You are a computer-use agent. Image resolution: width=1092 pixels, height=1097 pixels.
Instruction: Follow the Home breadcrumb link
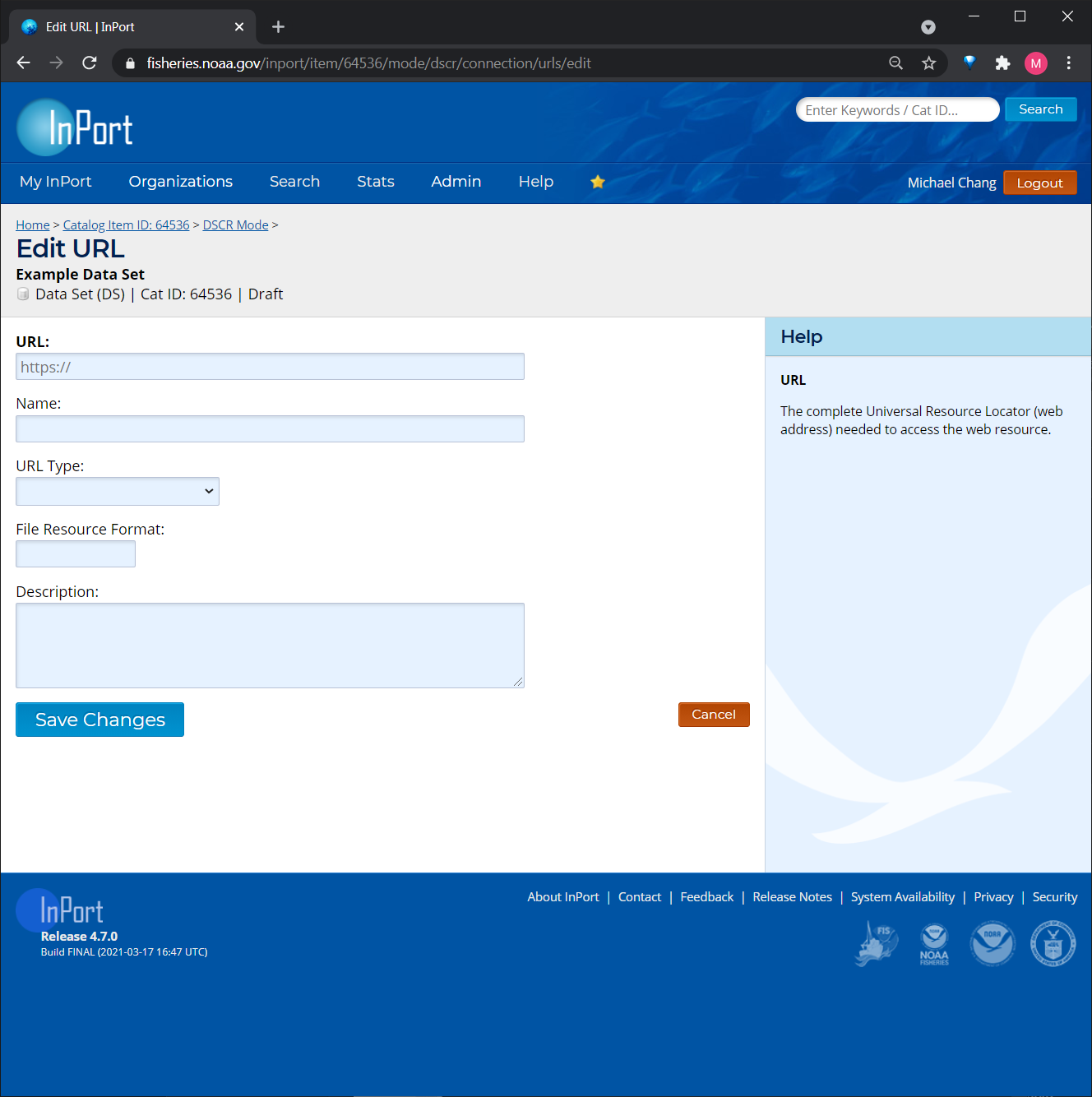point(33,224)
